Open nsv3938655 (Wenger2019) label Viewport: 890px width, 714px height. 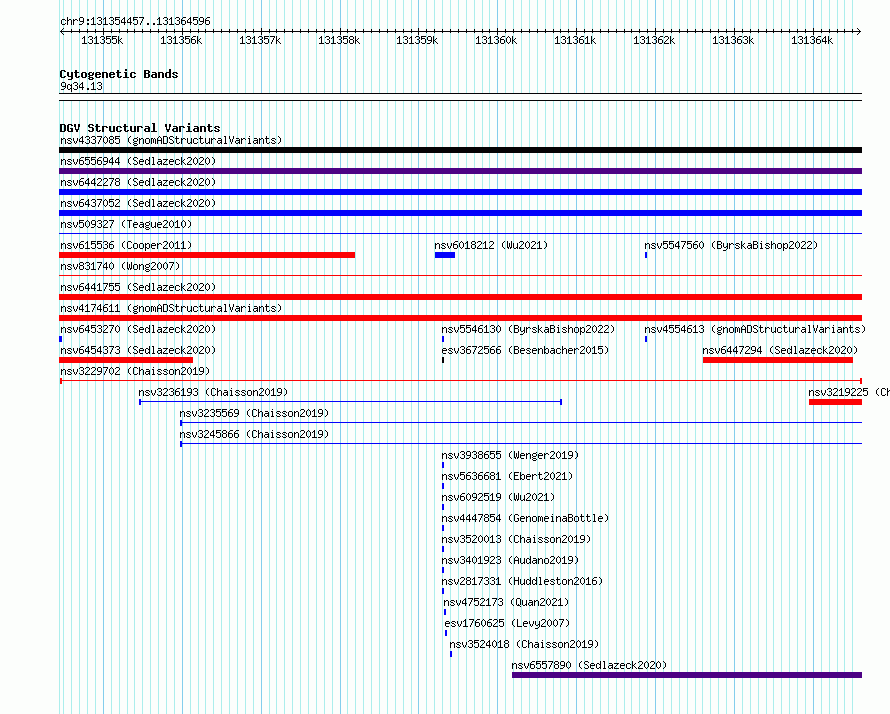(x=510, y=455)
